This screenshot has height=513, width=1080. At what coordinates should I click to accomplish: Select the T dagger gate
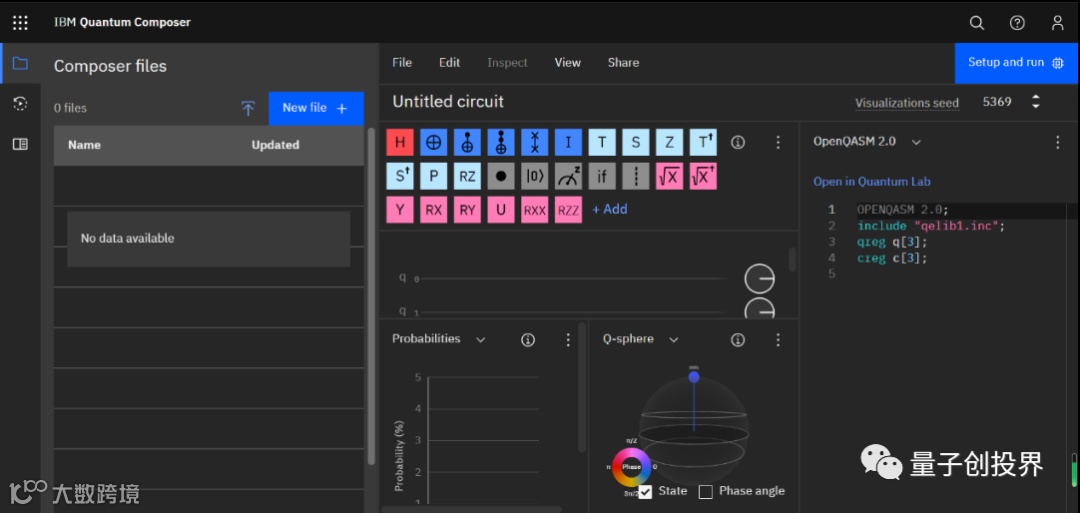703,143
